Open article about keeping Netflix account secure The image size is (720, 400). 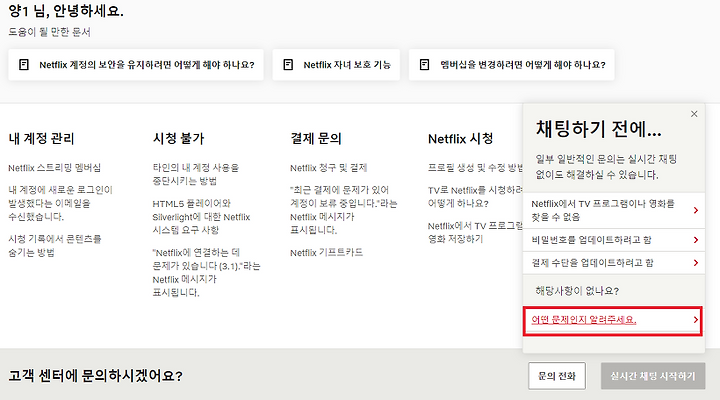click(x=136, y=65)
